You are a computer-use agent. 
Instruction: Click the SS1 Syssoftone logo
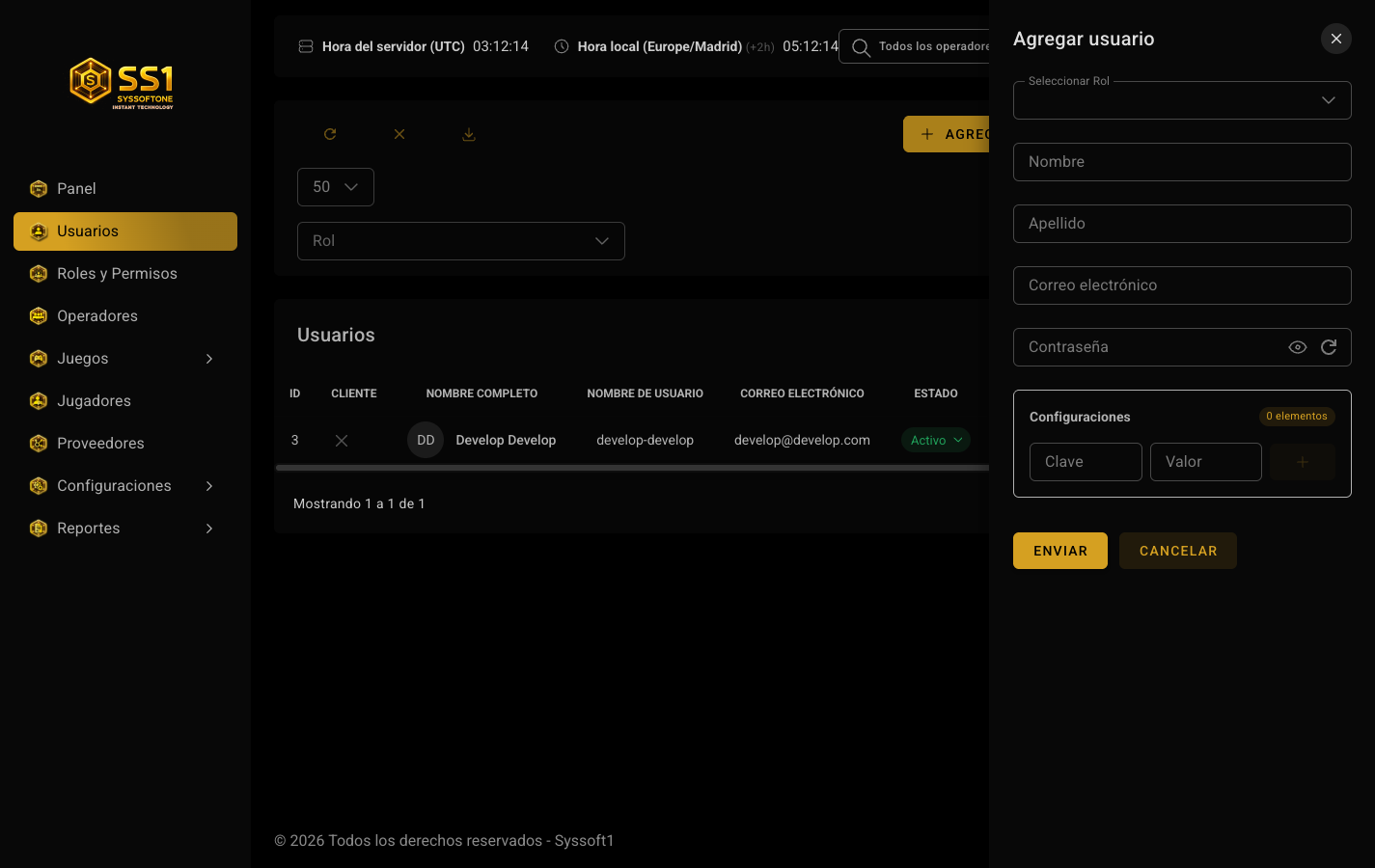pos(123,83)
